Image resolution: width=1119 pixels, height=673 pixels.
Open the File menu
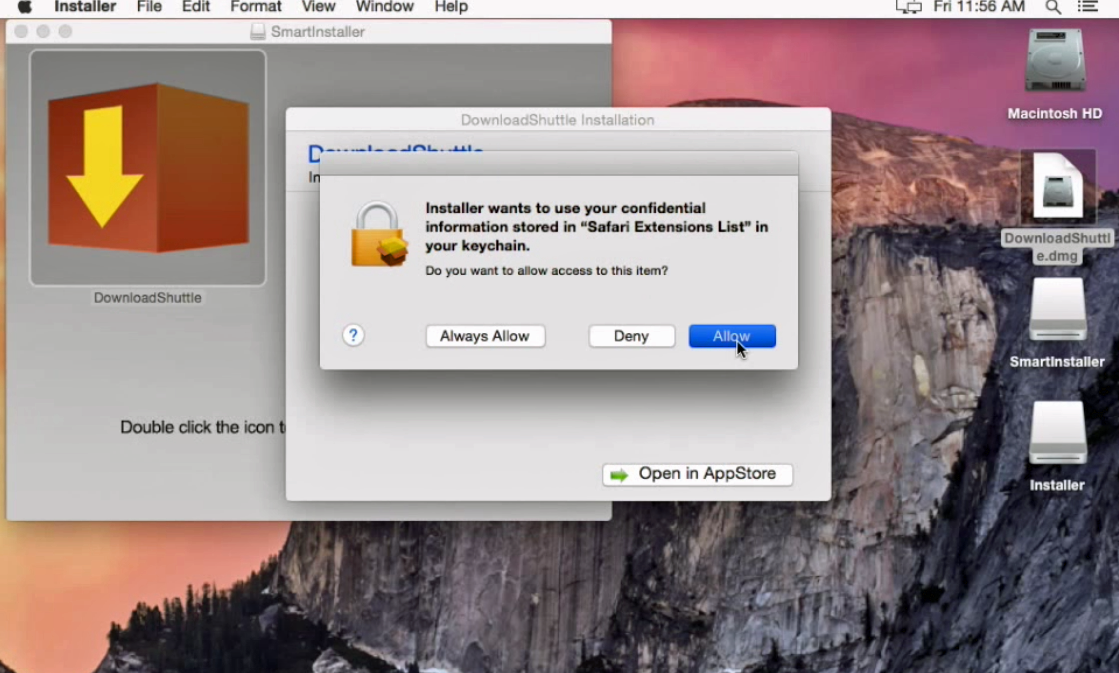[x=149, y=7]
